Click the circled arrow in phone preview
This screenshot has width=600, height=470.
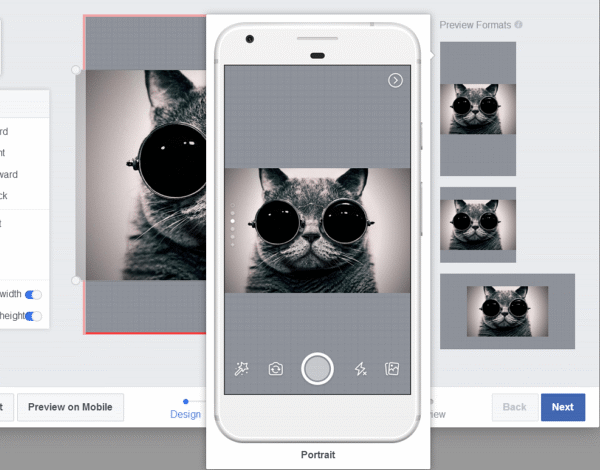coord(395,80)
